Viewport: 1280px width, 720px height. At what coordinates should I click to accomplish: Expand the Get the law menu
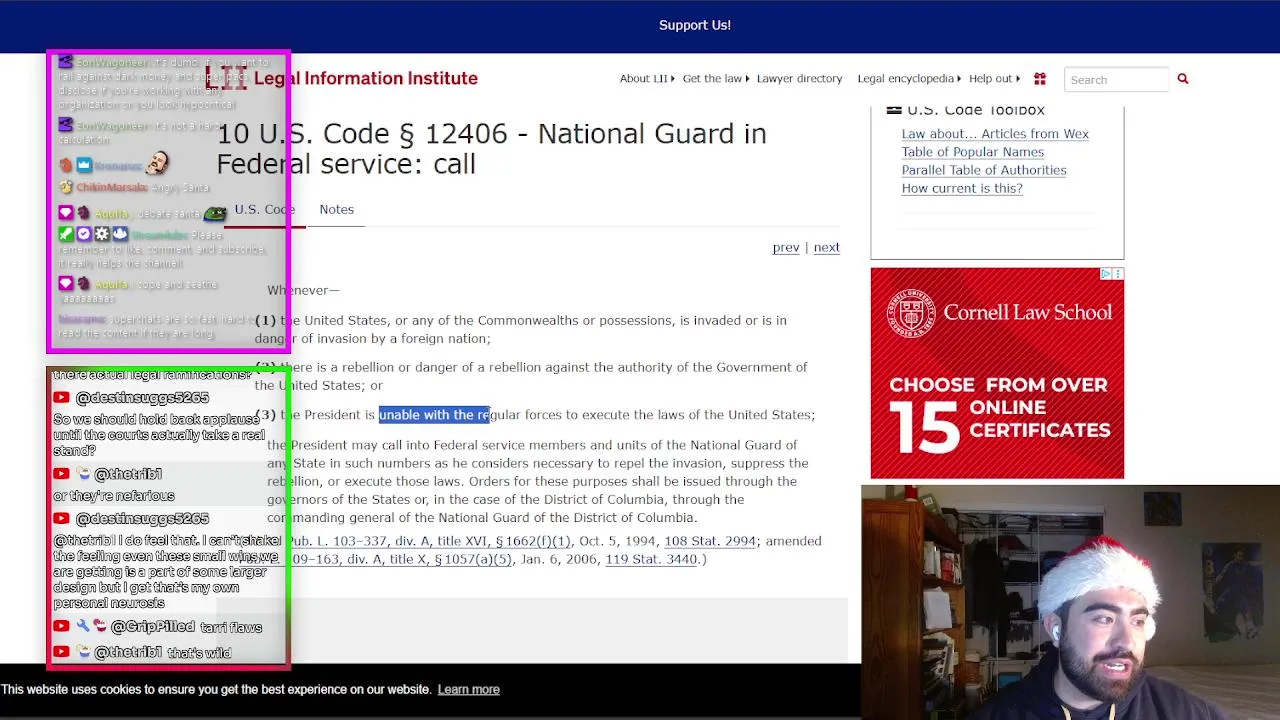click(715, 79)
